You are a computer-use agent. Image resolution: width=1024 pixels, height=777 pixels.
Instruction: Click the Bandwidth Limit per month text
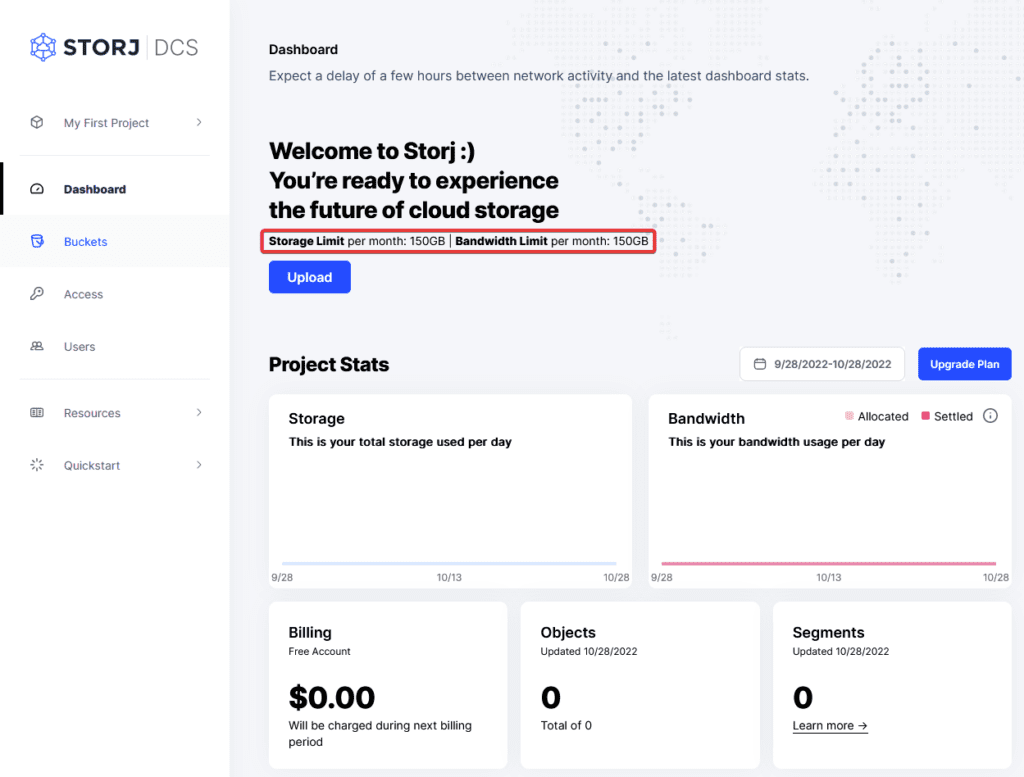pos(552,241)
